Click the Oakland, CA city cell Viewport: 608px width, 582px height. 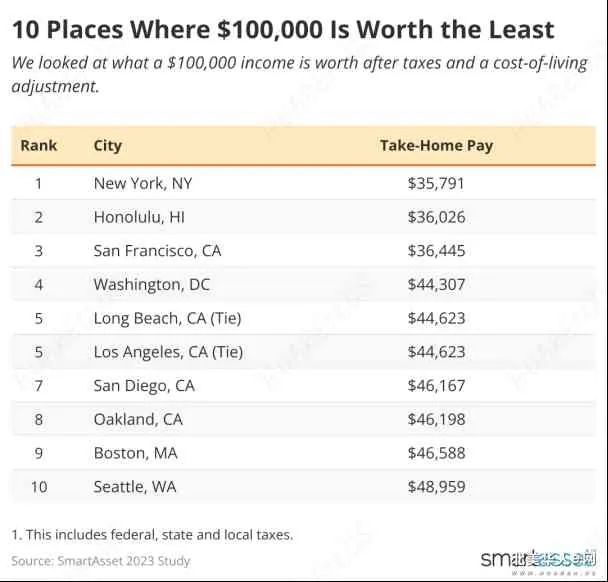click(139, 419)
